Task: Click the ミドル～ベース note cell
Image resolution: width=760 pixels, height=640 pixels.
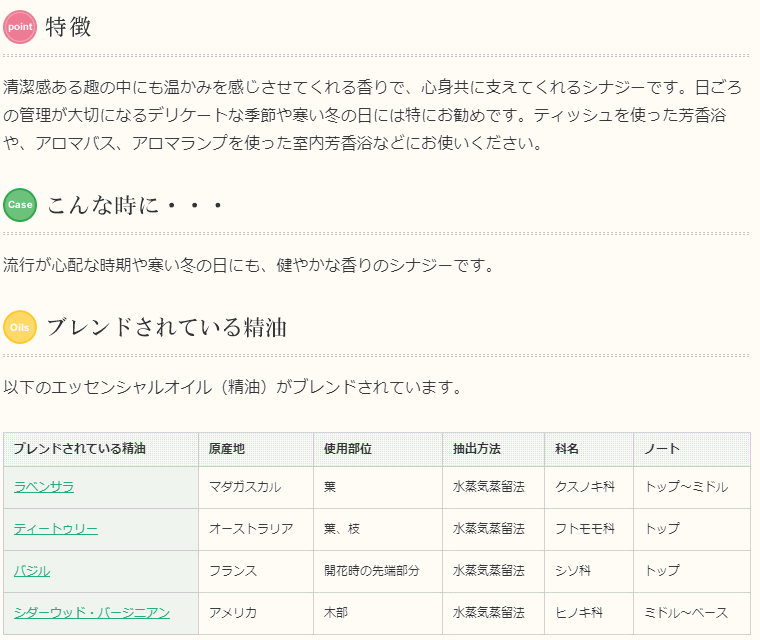Action: click(x=692, y=613)
